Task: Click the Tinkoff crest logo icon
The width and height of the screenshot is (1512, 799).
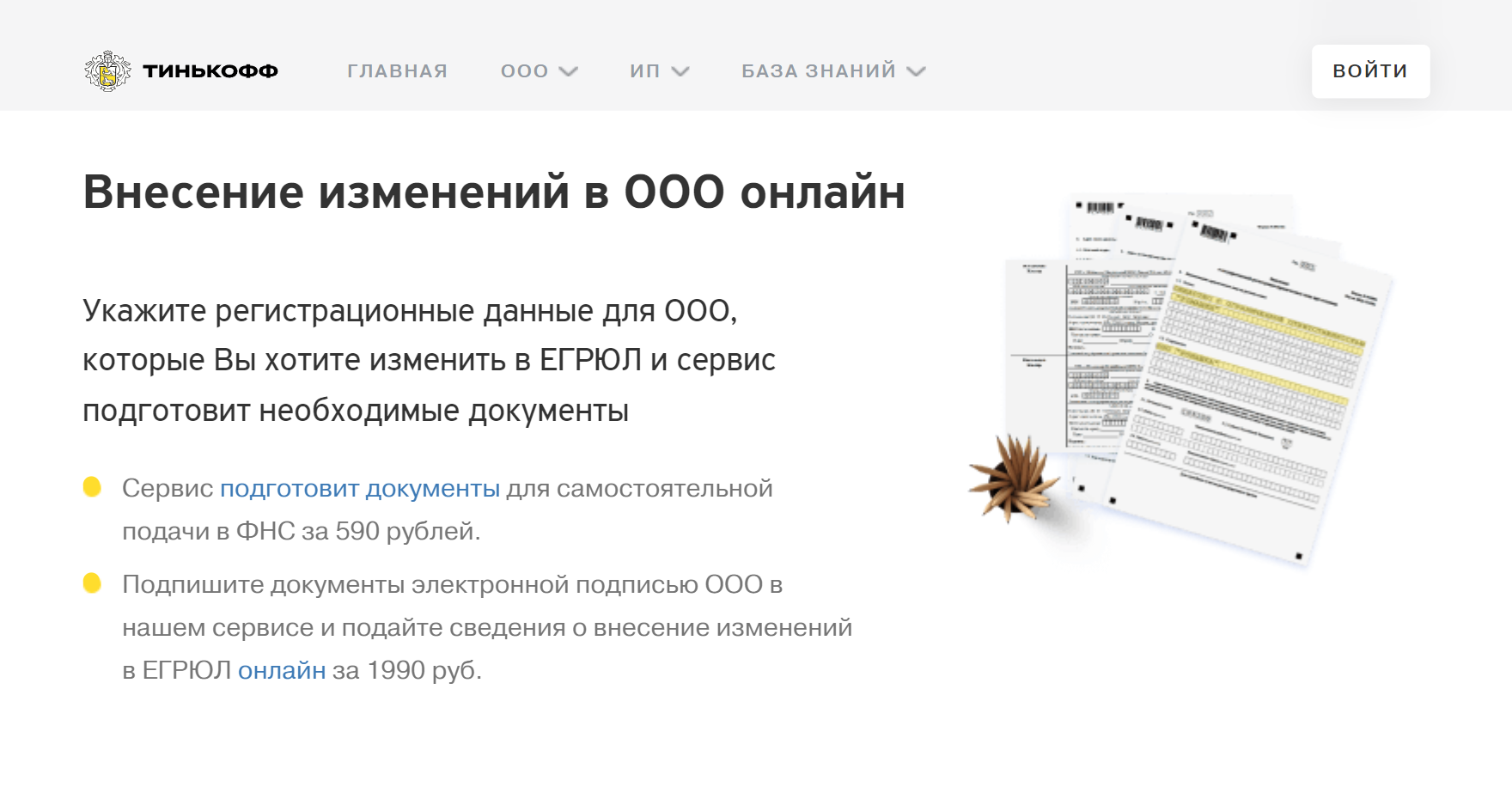Action: click(107, 71)
